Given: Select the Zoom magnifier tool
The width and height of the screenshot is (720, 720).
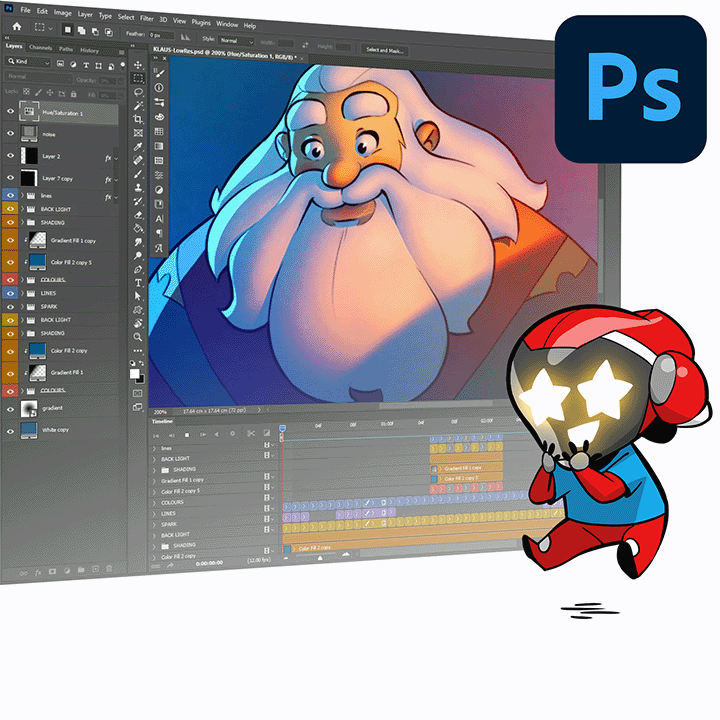Looking at the screenshot, I should [x=138, y=337].
